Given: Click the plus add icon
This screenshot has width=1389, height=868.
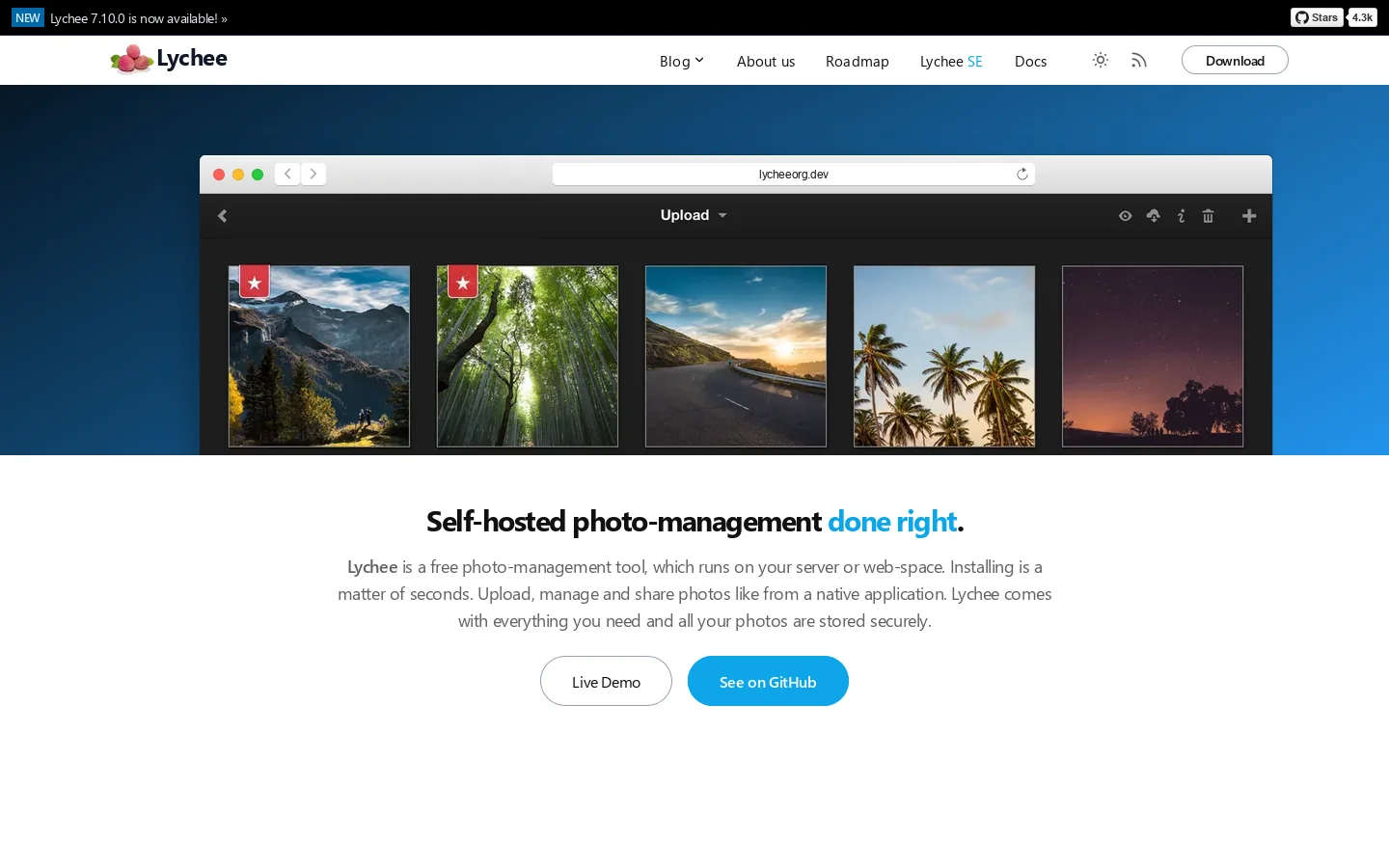Looking at the screenshot, I should pos(1249,216).
